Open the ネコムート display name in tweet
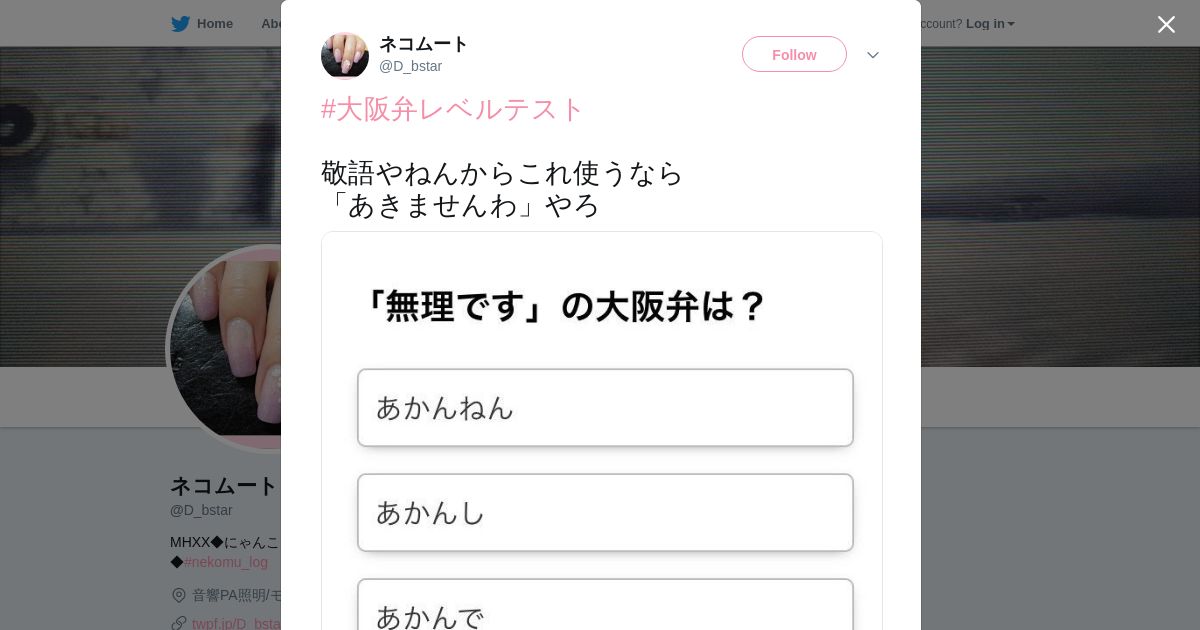1200x630 pixels. 423,44
